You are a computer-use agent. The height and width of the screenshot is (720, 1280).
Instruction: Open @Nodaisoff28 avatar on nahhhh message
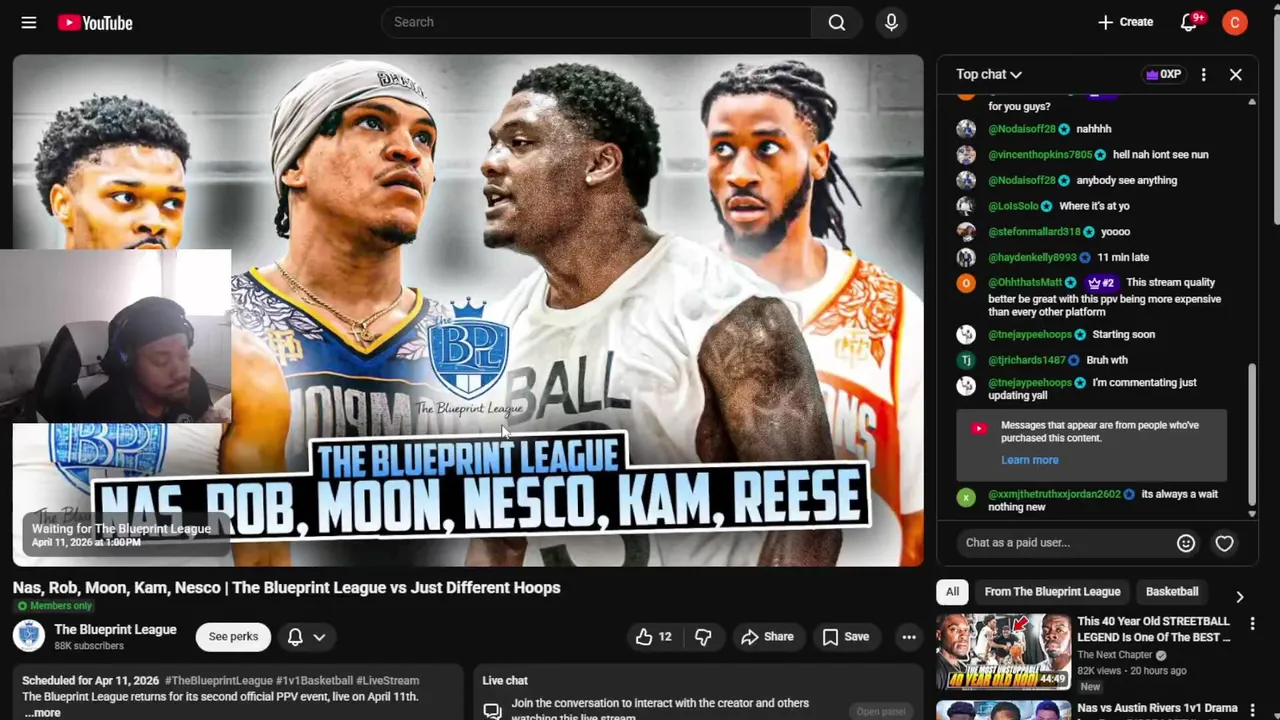point(966,129)
